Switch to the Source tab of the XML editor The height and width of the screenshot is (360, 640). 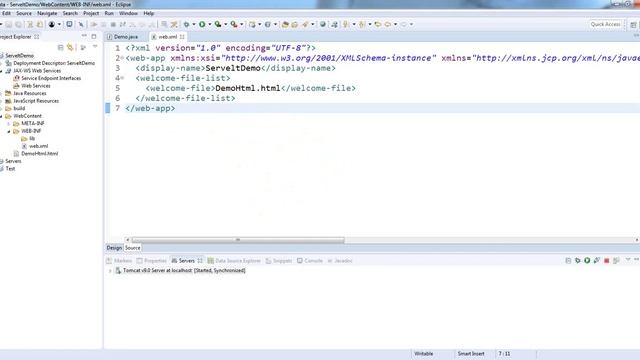coord(132,248)
